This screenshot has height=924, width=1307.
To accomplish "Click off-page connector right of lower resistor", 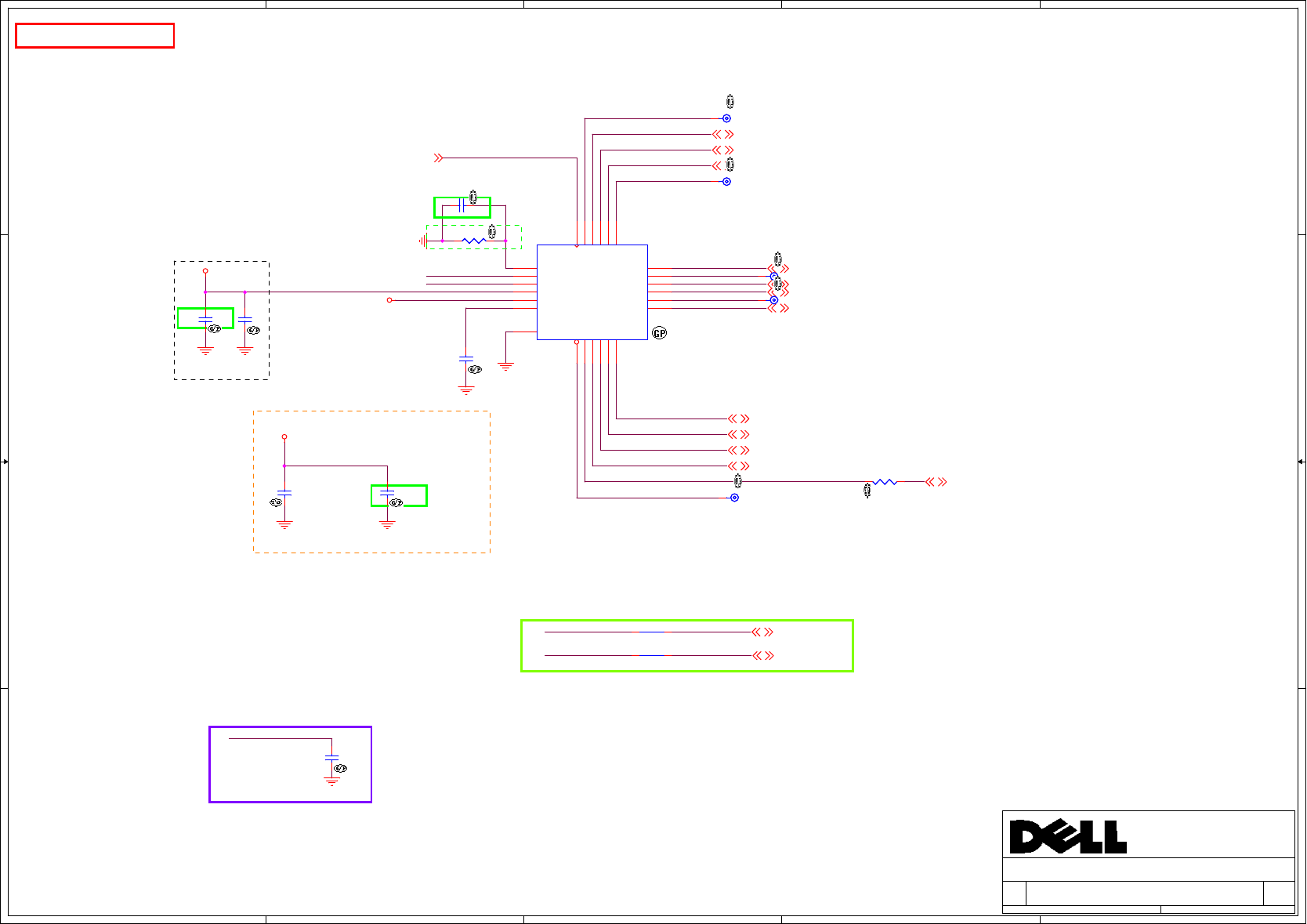I will coord(936,482).
